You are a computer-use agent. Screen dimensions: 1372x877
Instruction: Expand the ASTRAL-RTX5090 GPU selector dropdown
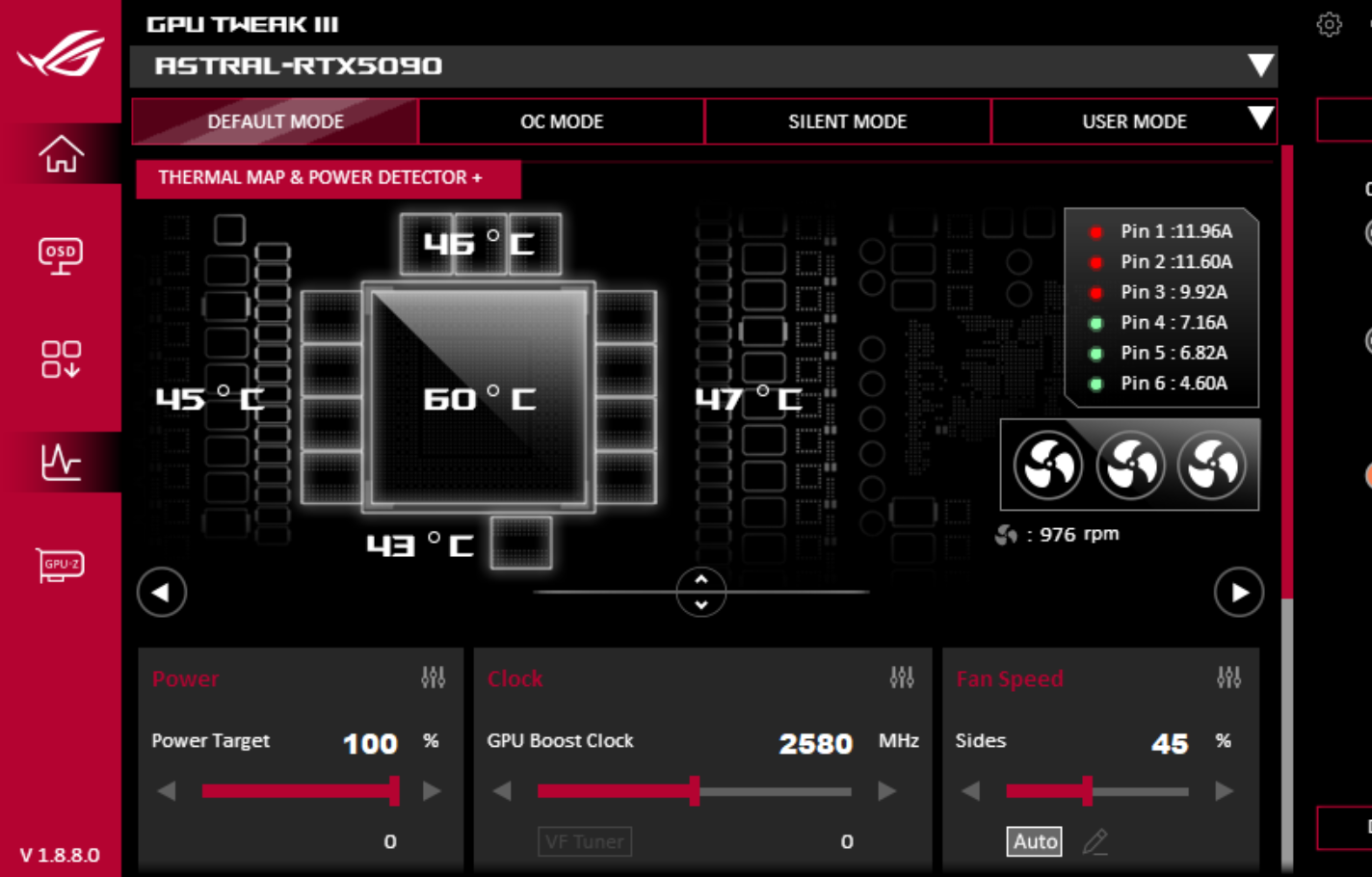tap(1260, 66)
